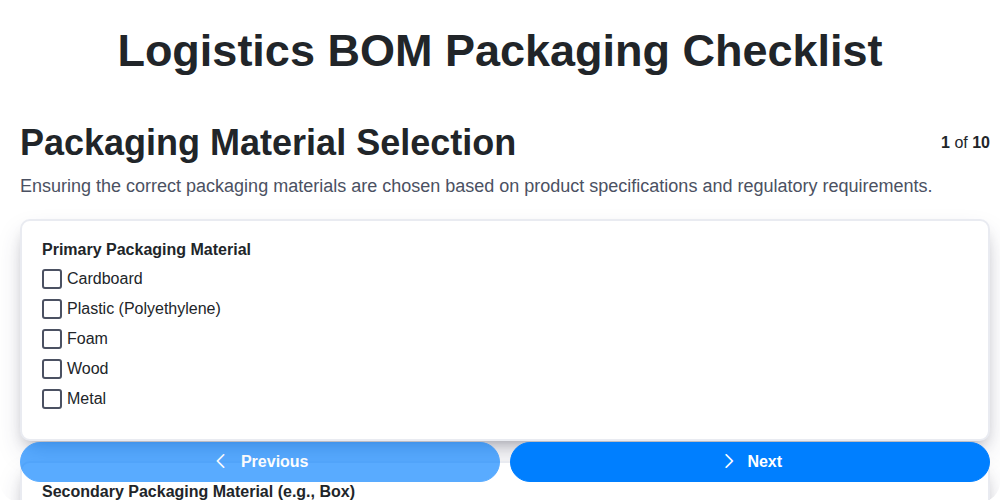Go to the Next checklist step
Viewport: 1000px width, 500px height.
[x=750, y=461]
